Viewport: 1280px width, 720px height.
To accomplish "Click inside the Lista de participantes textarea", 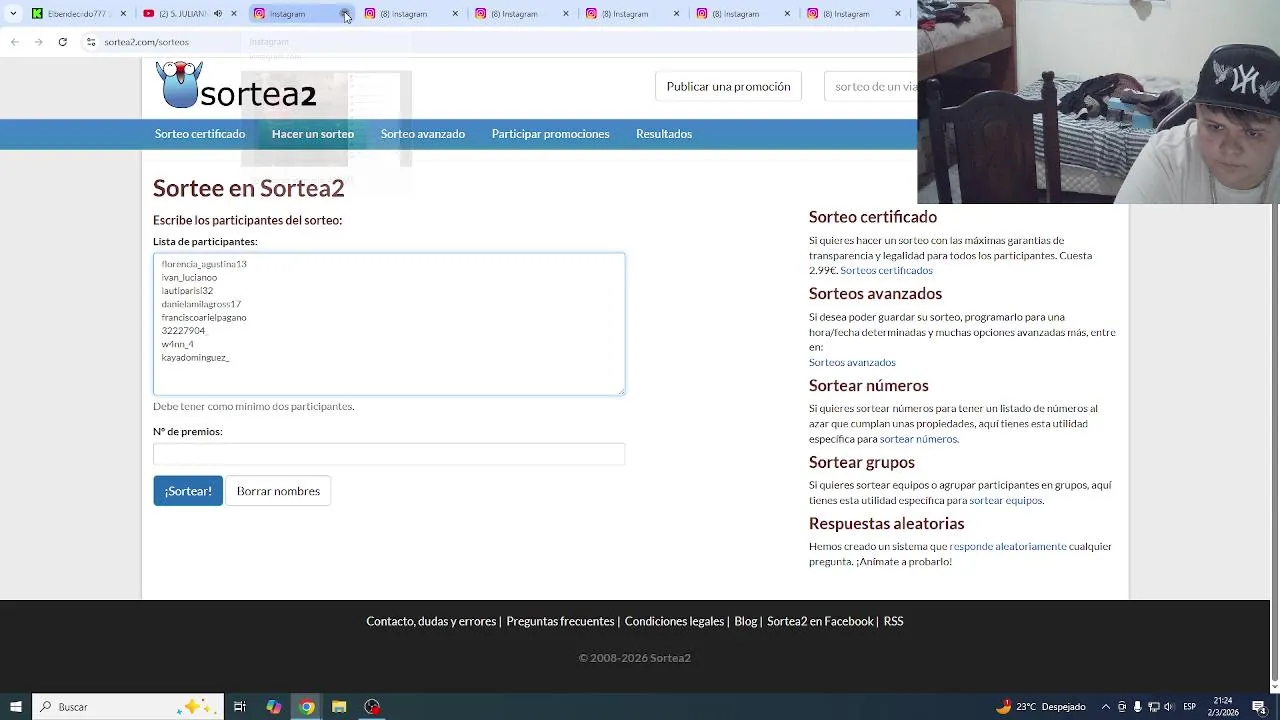I will (389, 324).
